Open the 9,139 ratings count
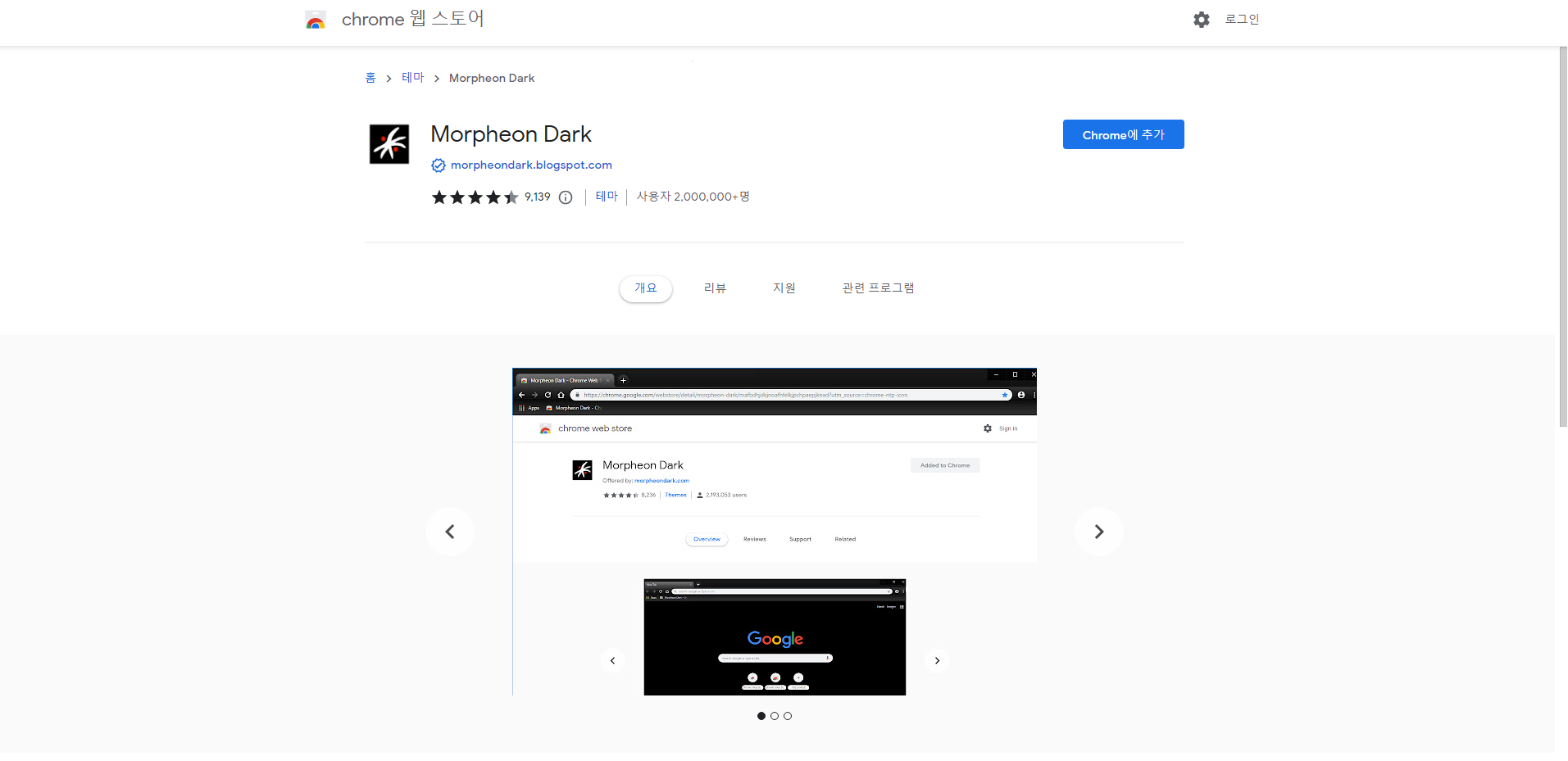This screenshot has height=761, width=1568. 538,197
